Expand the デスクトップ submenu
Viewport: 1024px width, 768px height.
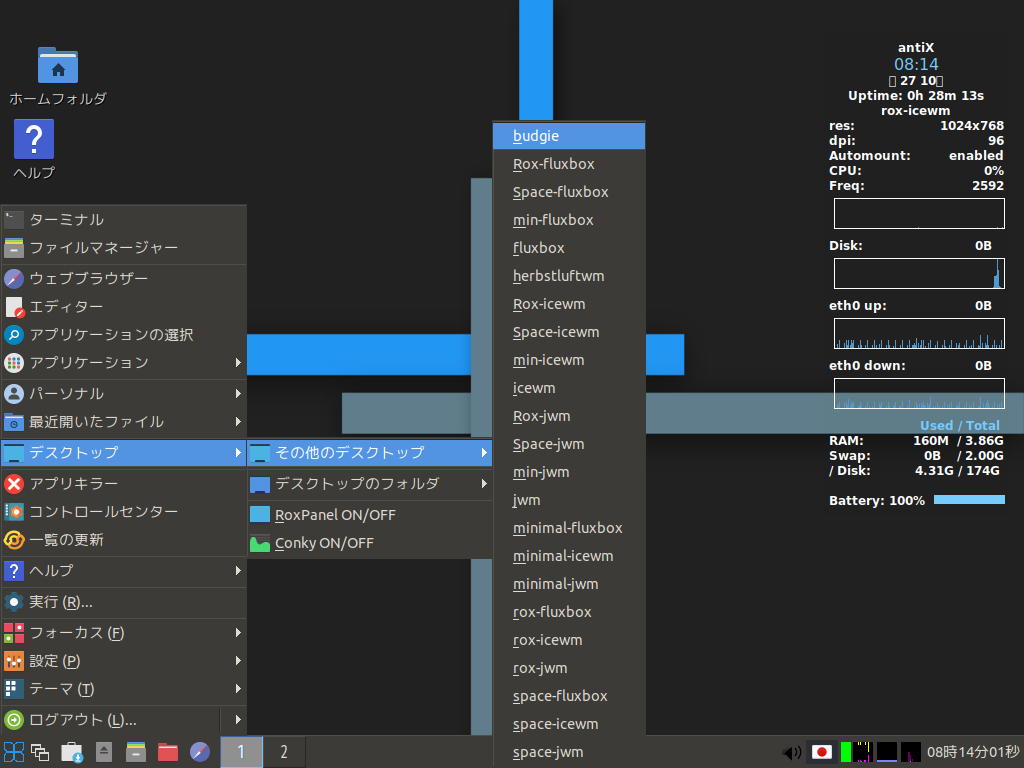(124, 452)
